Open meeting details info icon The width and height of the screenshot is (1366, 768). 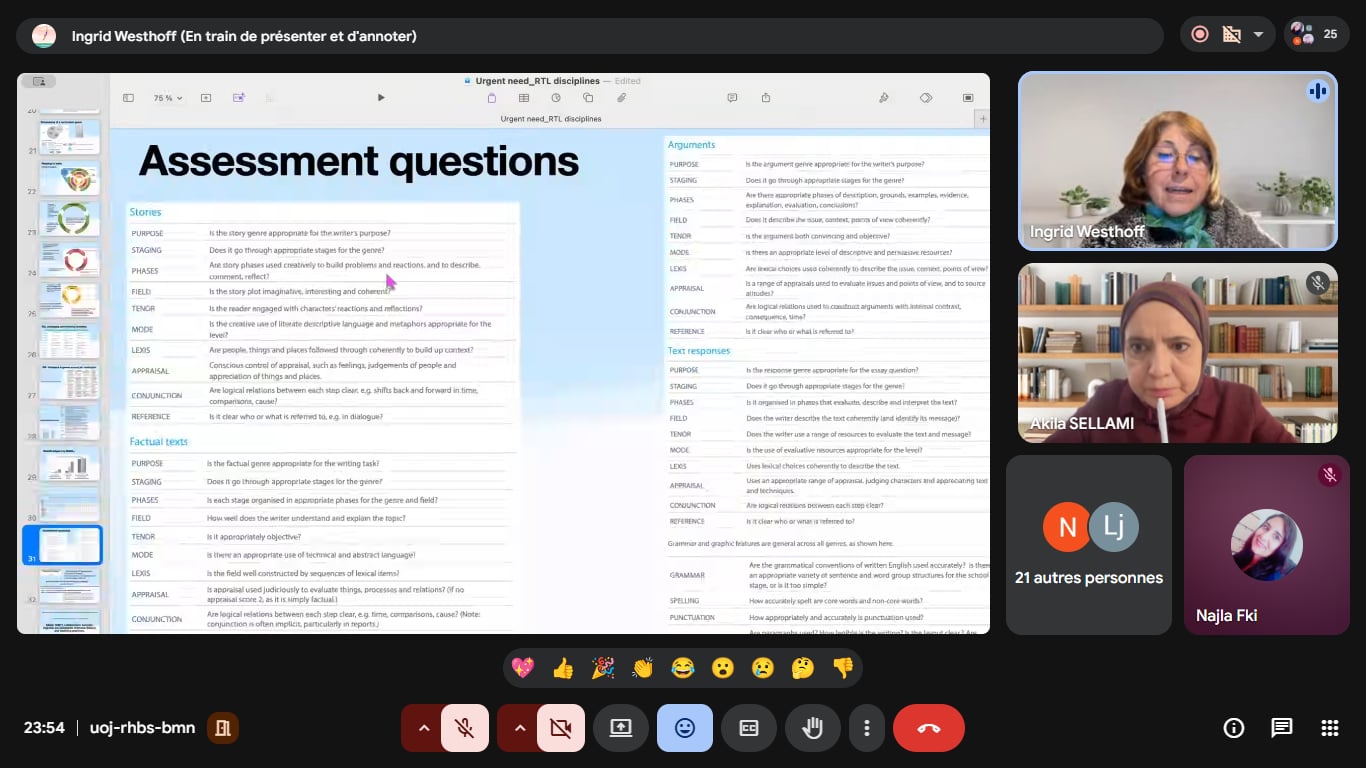(x=1234, y=728)
